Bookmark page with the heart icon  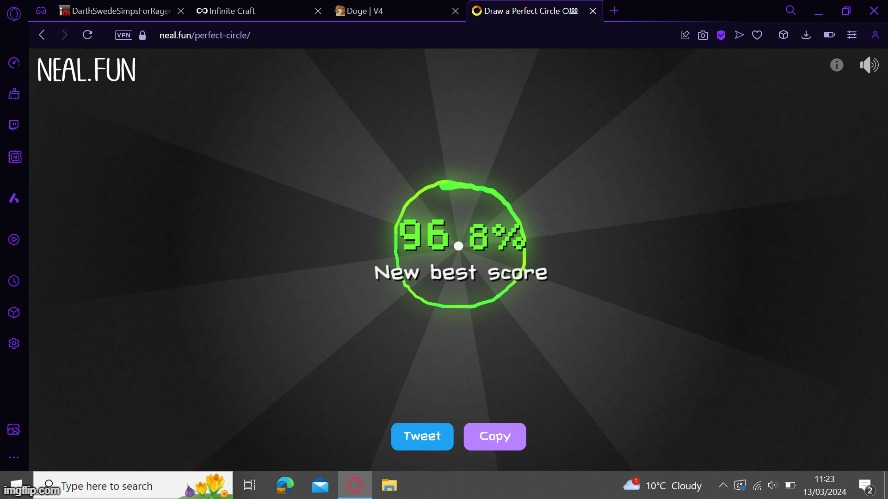tap(757, 35)
